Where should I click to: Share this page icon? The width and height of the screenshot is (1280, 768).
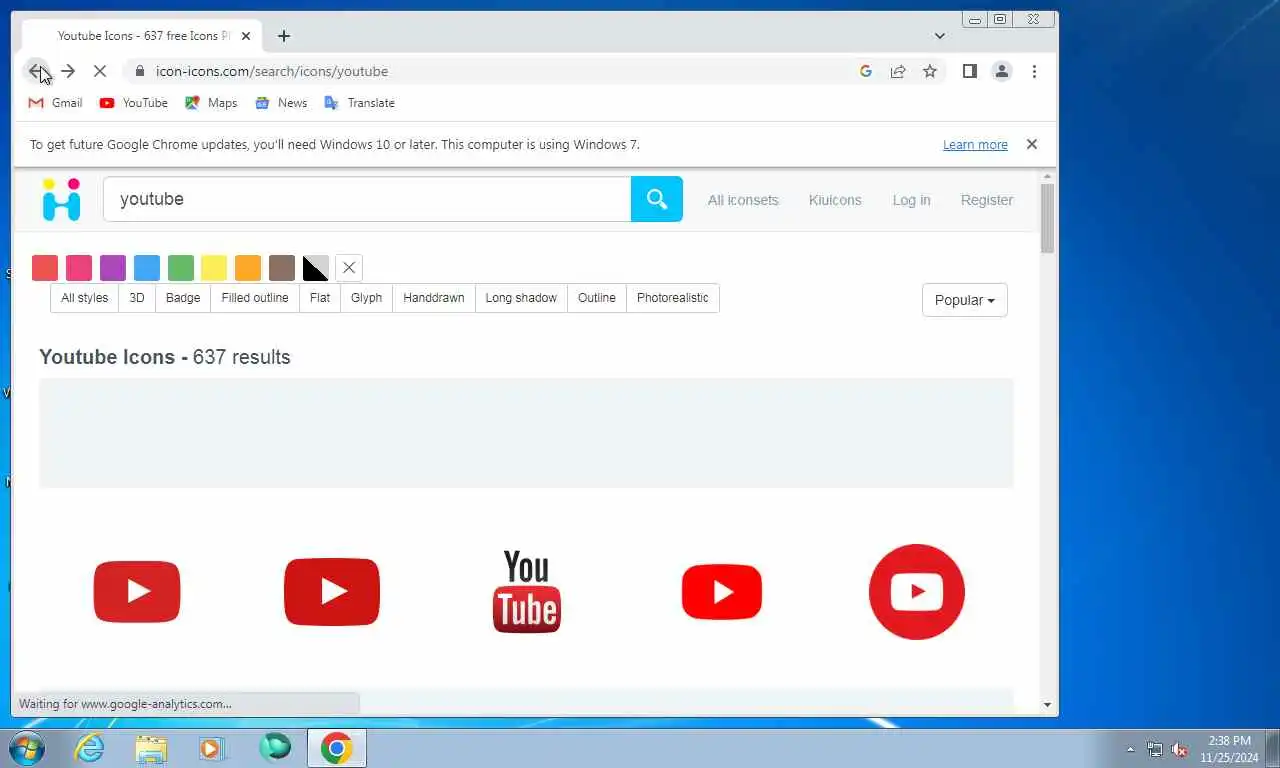[x=898, y=71]
